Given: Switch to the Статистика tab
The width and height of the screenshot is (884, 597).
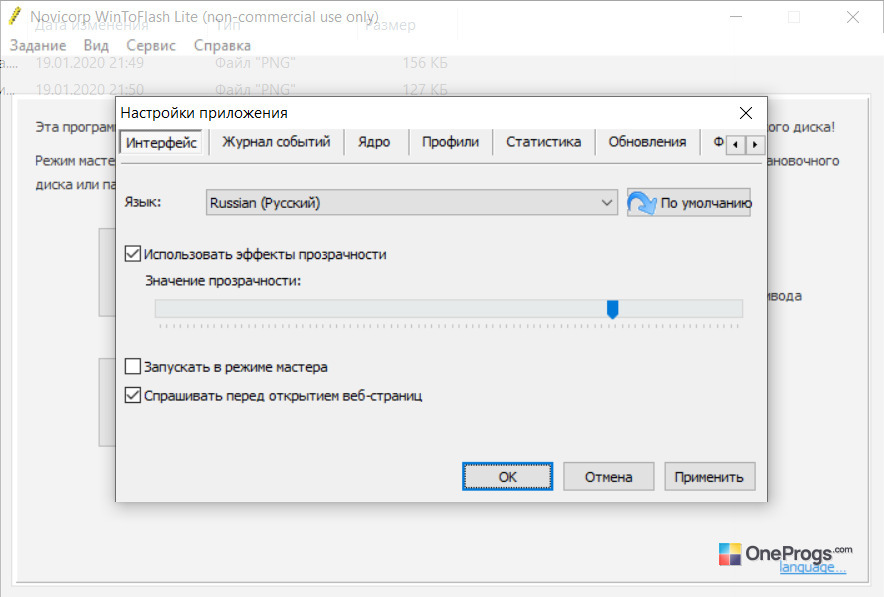Looking at the screenshot, I should pos(543,141).
